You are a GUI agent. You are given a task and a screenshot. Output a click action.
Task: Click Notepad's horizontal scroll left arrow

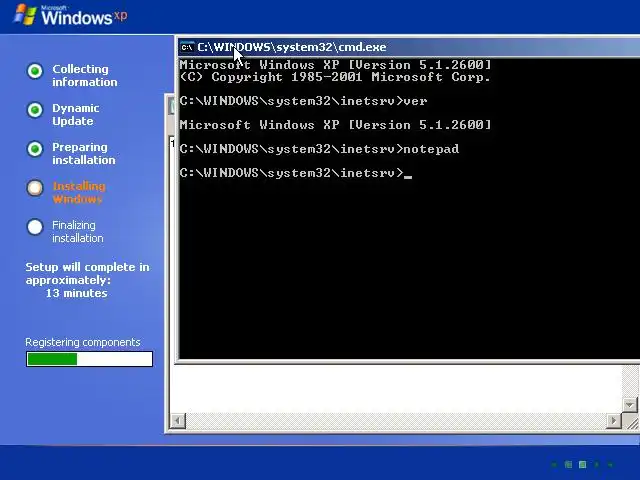click(x=178, y=420)
